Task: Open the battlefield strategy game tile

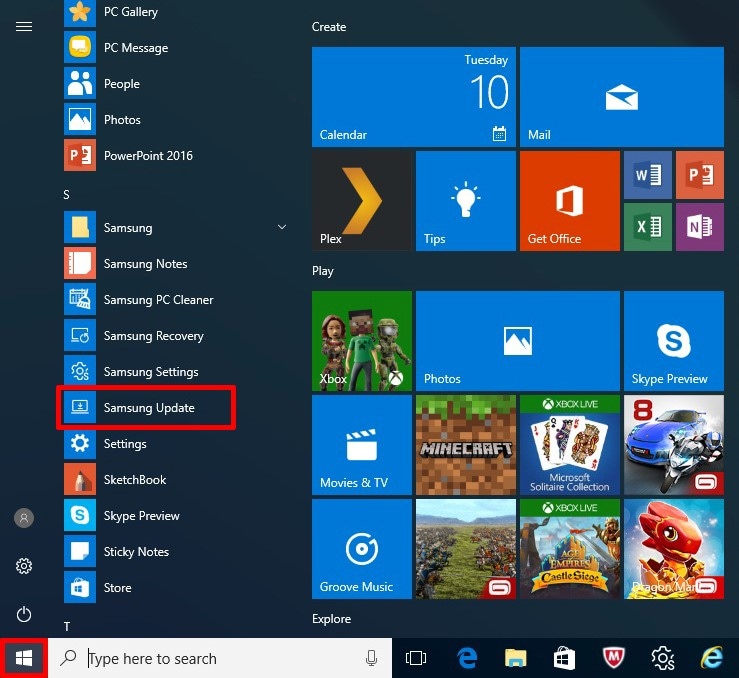Action: click(x=466, y=549)
